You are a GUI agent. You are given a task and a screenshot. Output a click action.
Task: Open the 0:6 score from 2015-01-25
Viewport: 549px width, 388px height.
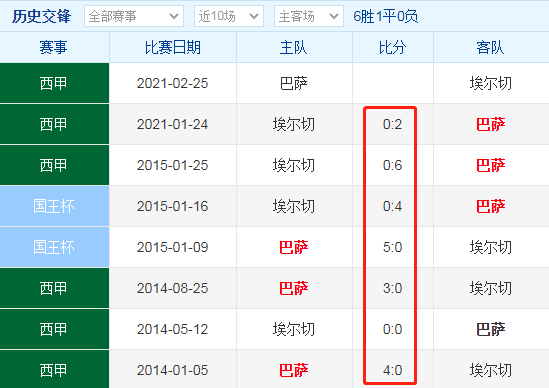[x=392, y=165]
